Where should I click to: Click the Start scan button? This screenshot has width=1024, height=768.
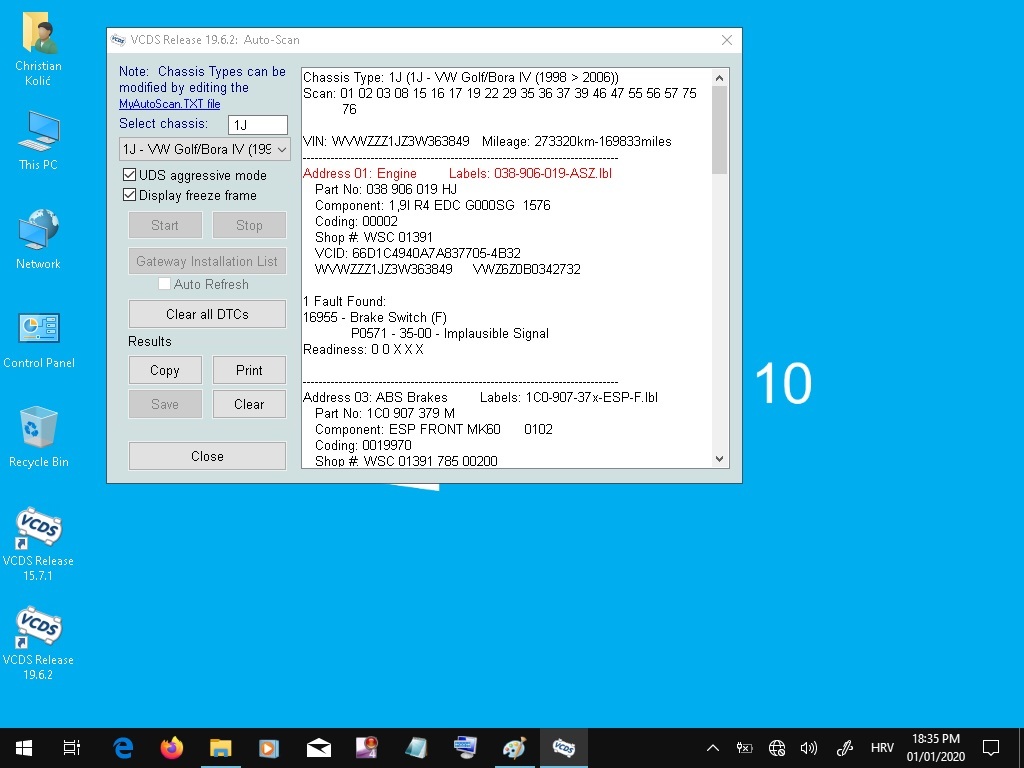tap(165, 225)
